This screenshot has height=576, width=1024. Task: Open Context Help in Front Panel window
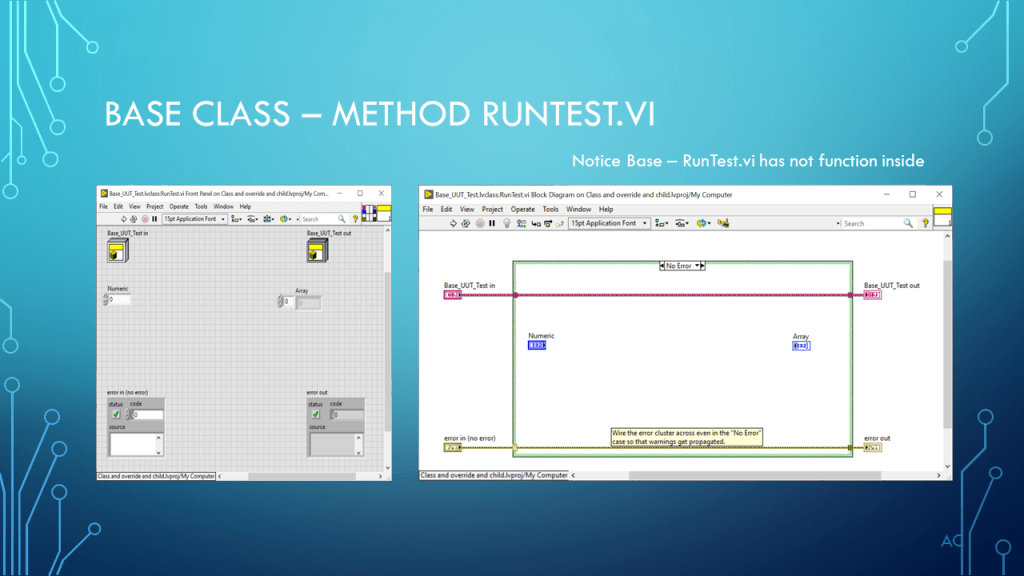(x=355, y=219)
